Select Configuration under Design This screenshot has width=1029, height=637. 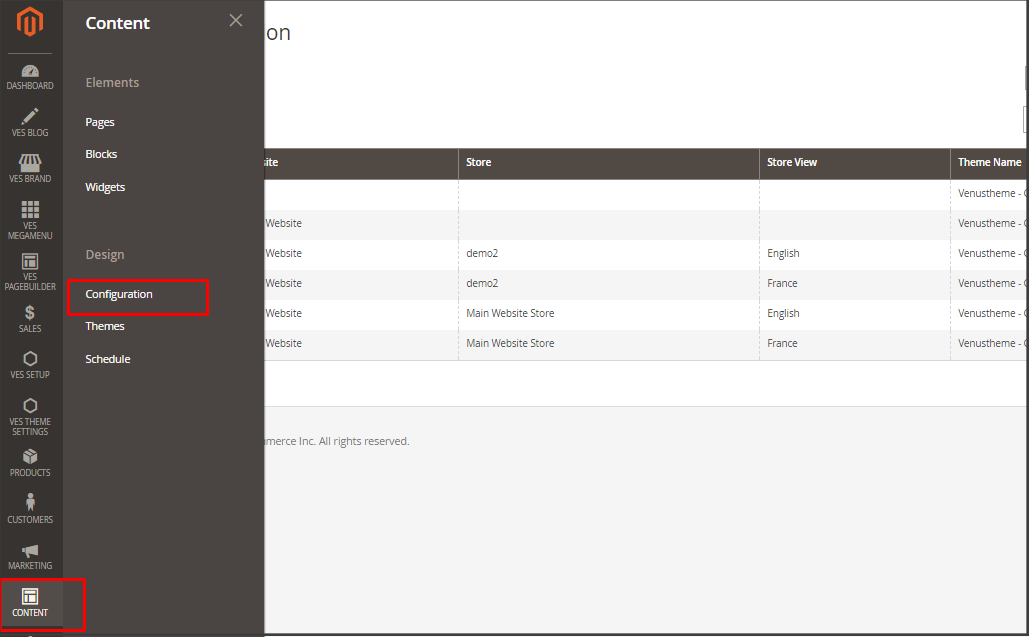119,294
